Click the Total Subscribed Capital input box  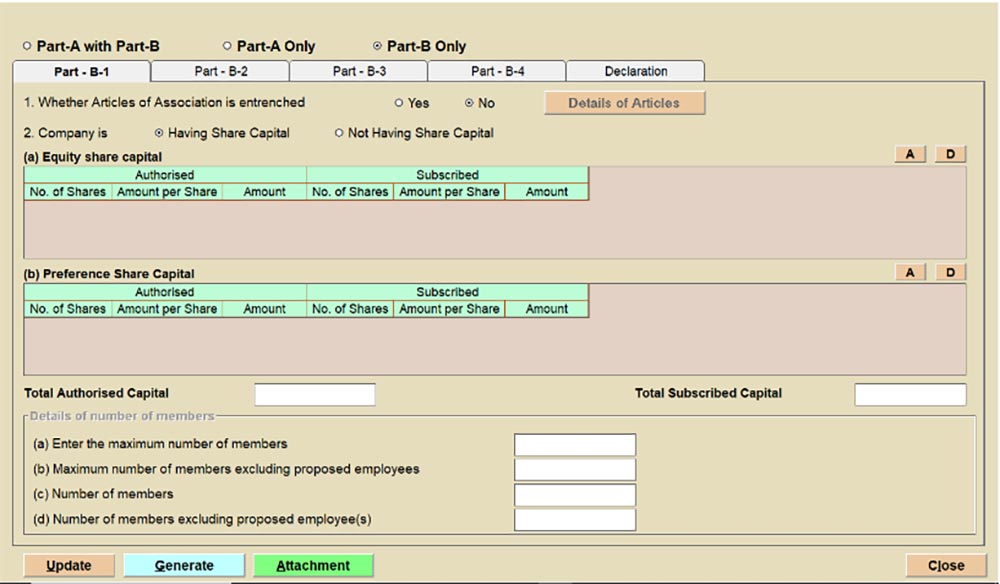pos(910,394)
